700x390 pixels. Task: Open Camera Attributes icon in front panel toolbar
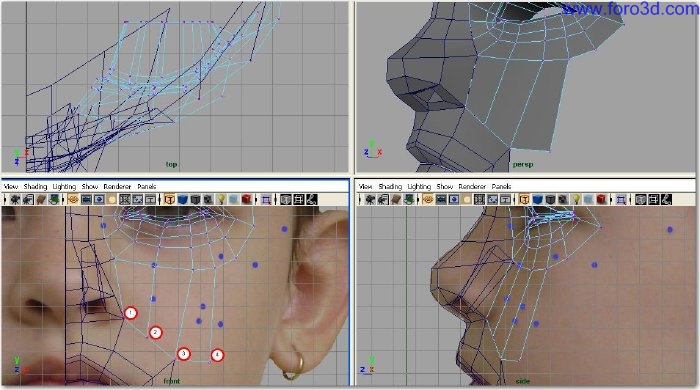(28, 199)
